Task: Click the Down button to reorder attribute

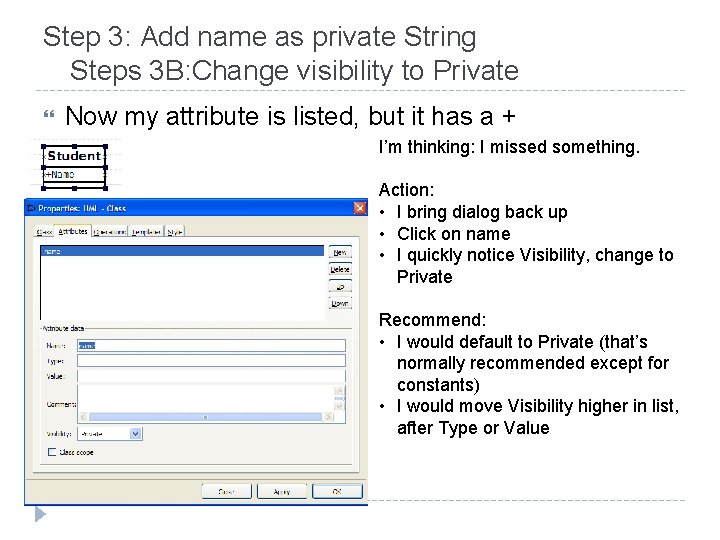Action: pos(340,303)
